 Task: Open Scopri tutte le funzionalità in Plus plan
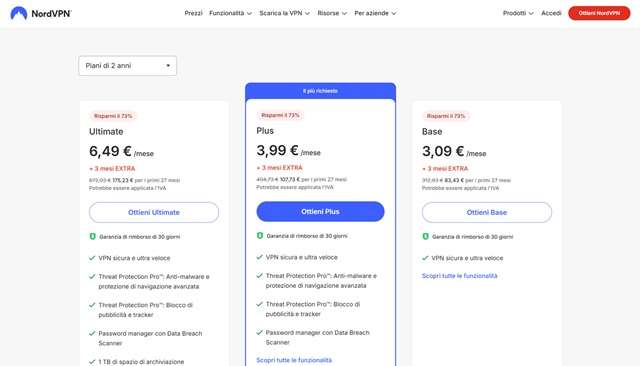(x=294, y=360)
